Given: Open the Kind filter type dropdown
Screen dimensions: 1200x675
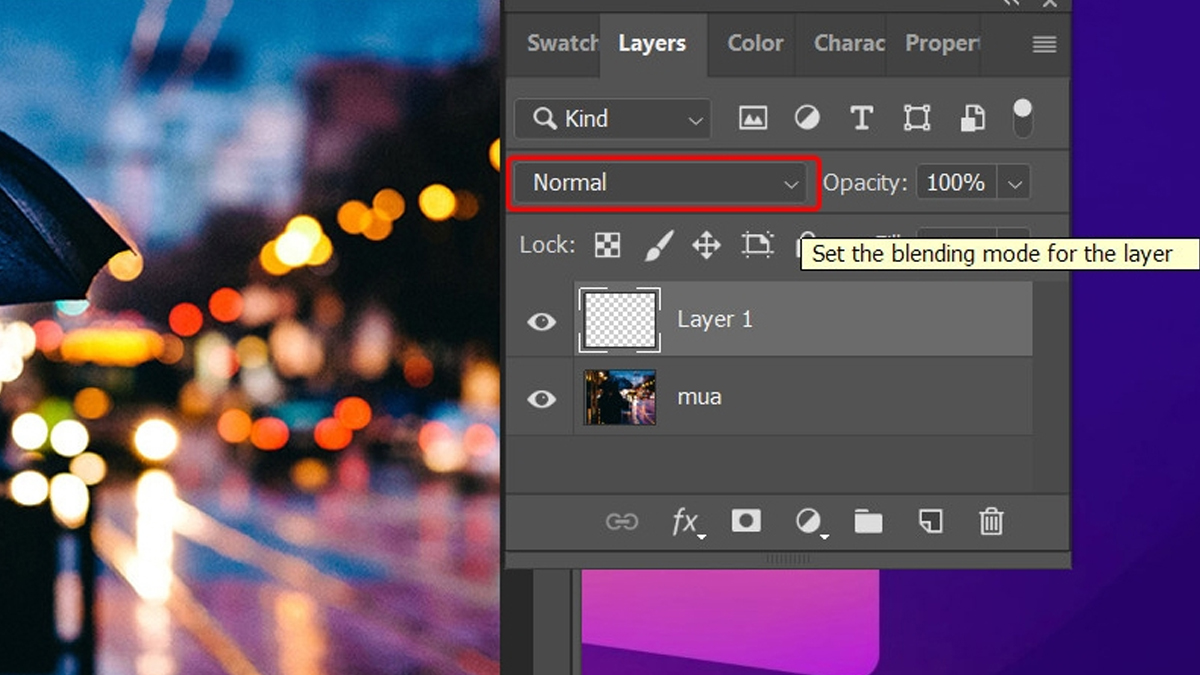Looking at the screenshot, I should 613,119.
